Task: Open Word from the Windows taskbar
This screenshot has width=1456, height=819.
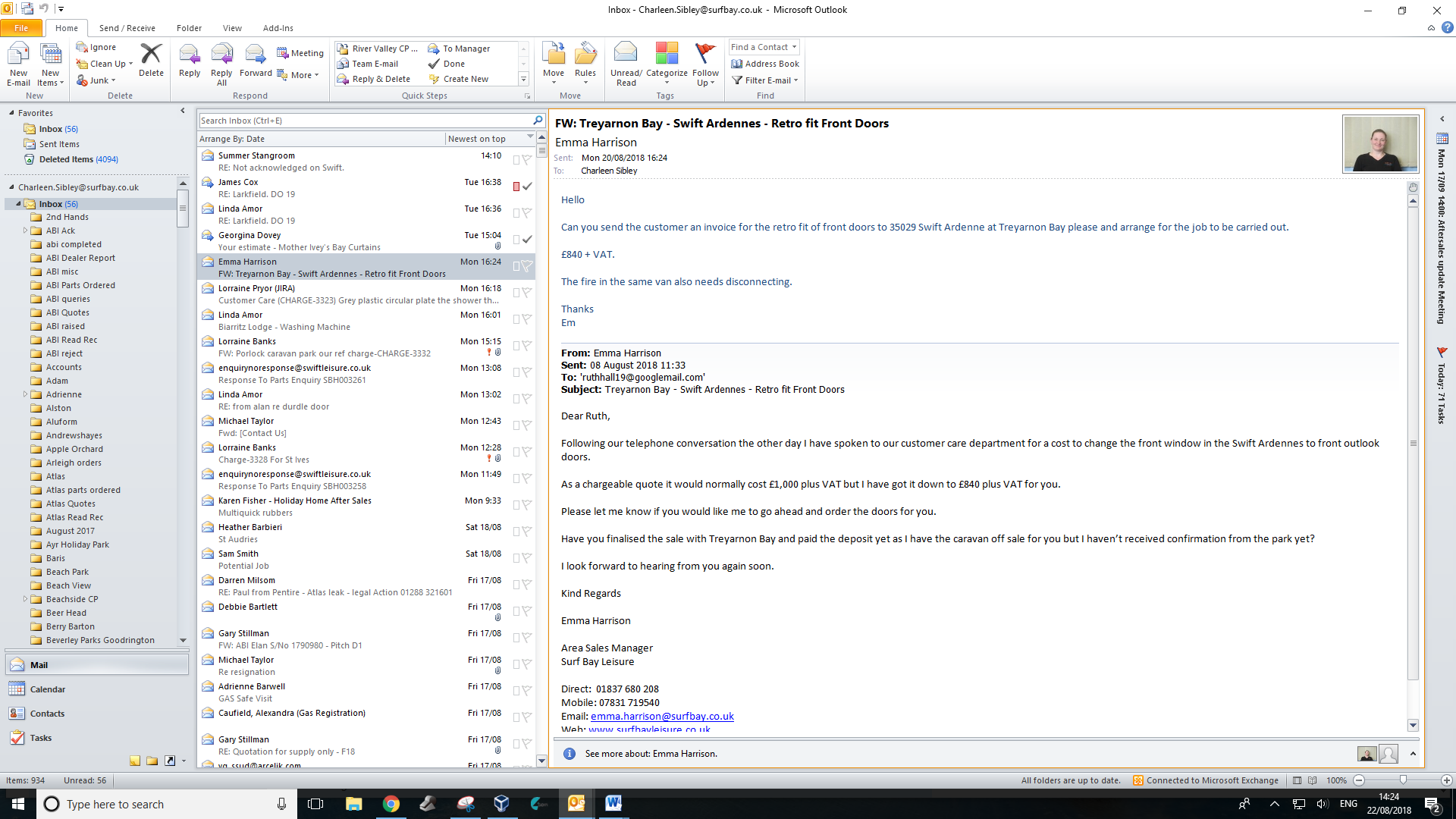Action: (x=613, y=803)
